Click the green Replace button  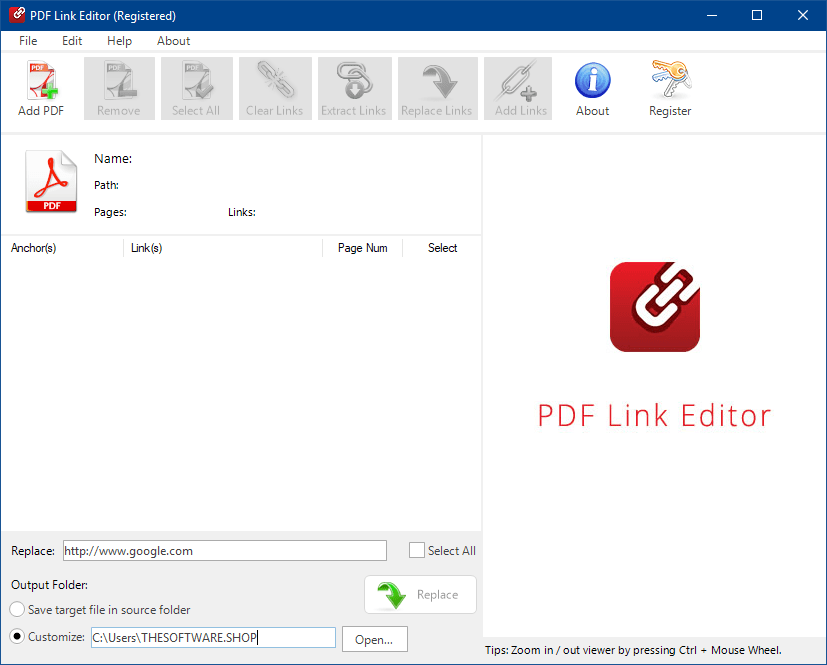tap(420, 595)
